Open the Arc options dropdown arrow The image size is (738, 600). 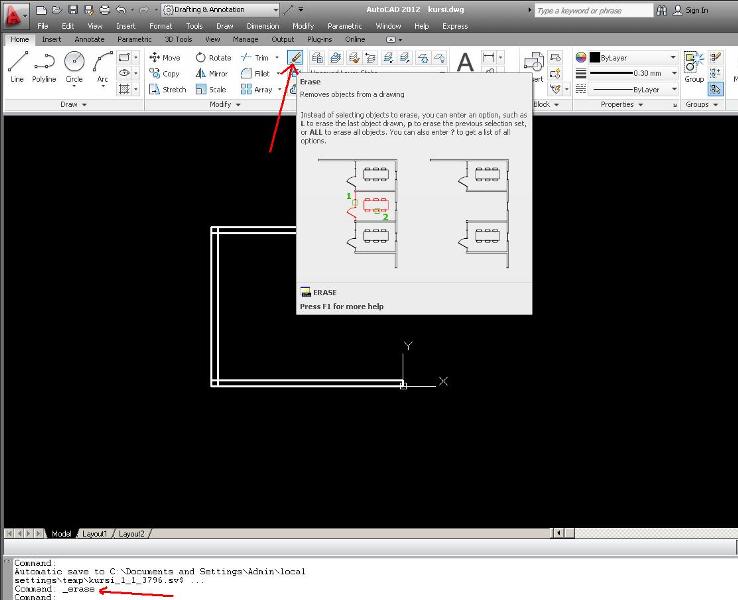(x=103, y=86)
